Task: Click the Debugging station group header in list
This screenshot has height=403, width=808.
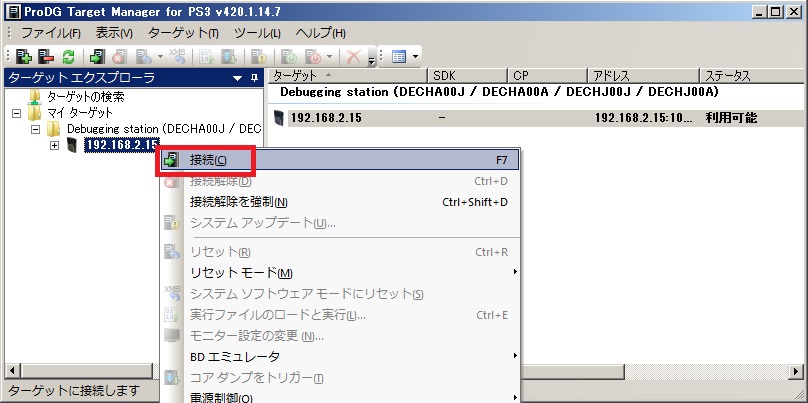Action: 499,92
